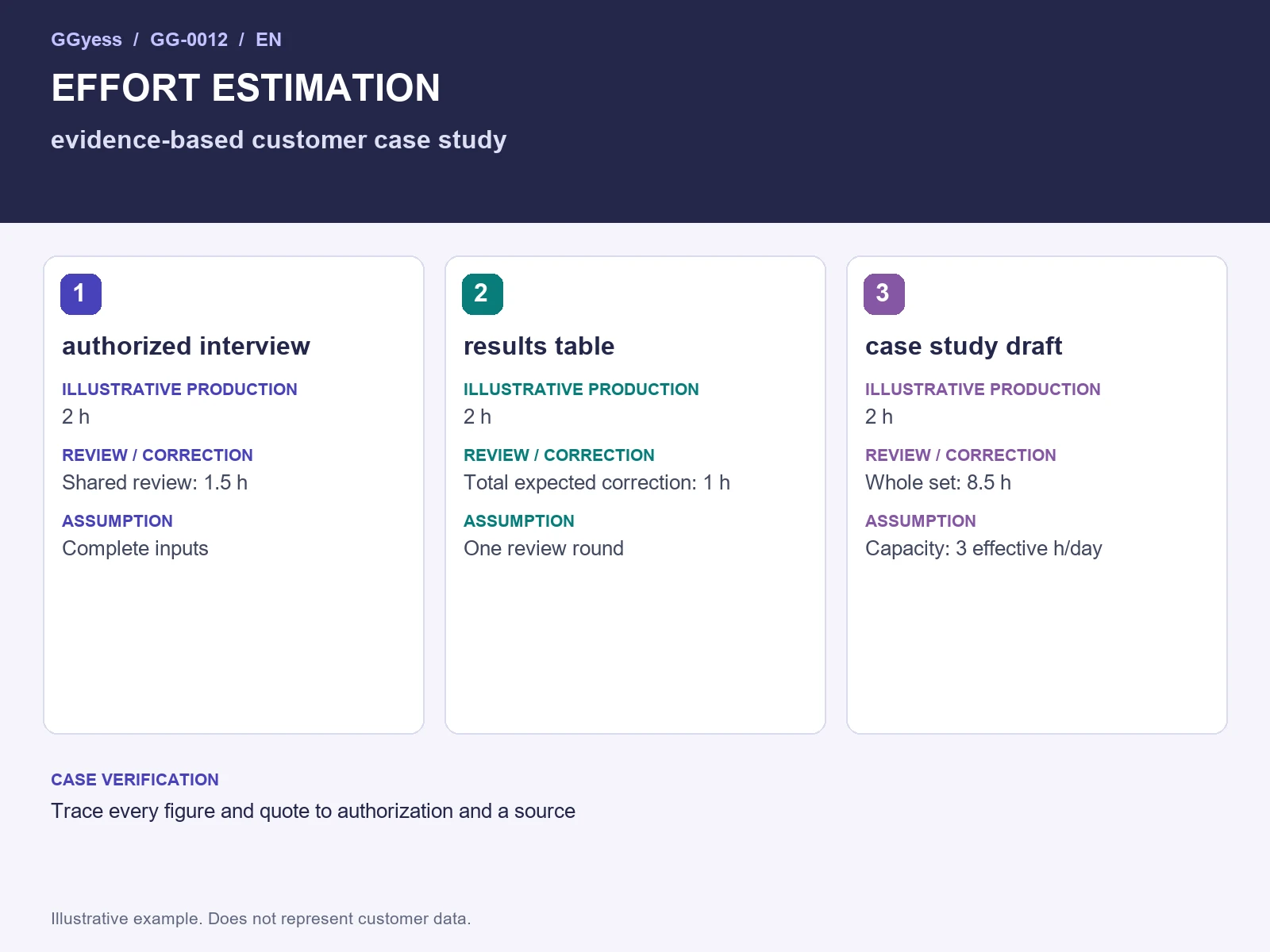
Task: Click the step 2 number badge
Action: [483, 294]
